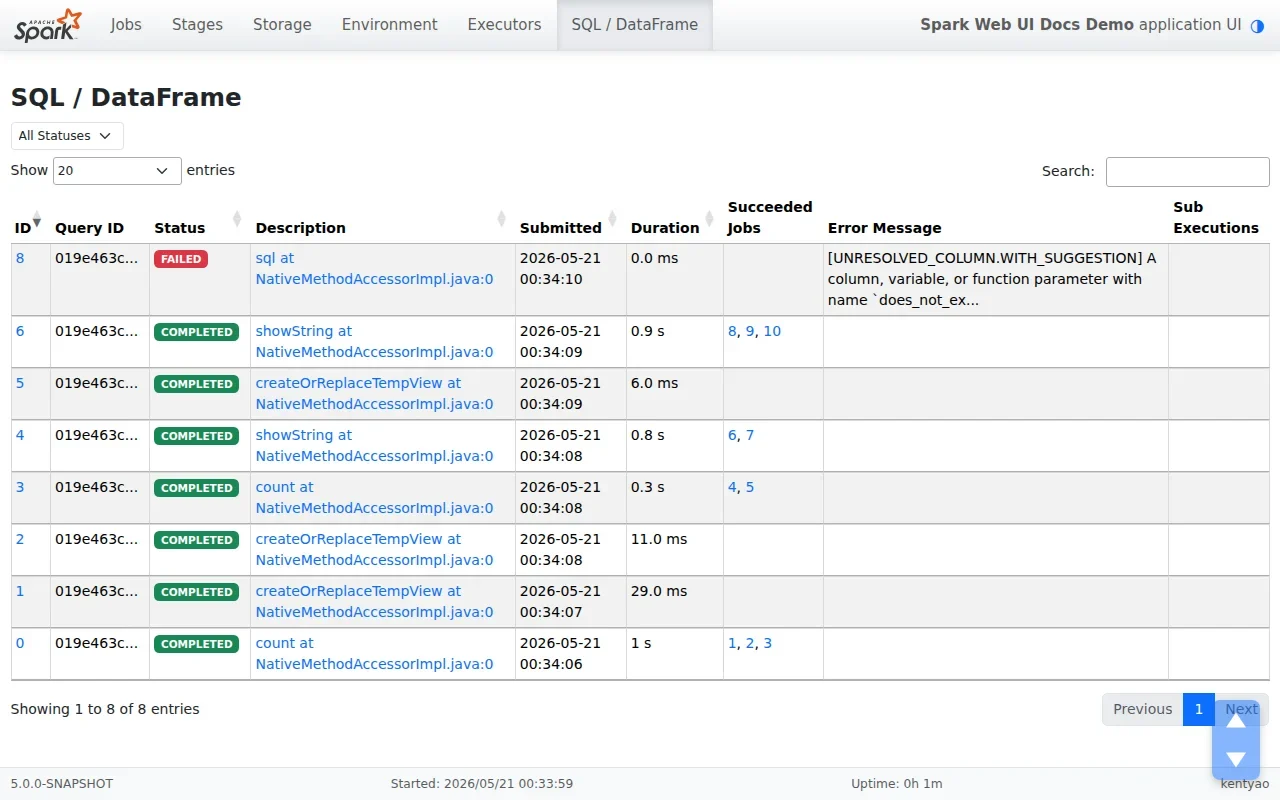Sort by Submitted column arrows
The image size is (1280, 800).
613,219
